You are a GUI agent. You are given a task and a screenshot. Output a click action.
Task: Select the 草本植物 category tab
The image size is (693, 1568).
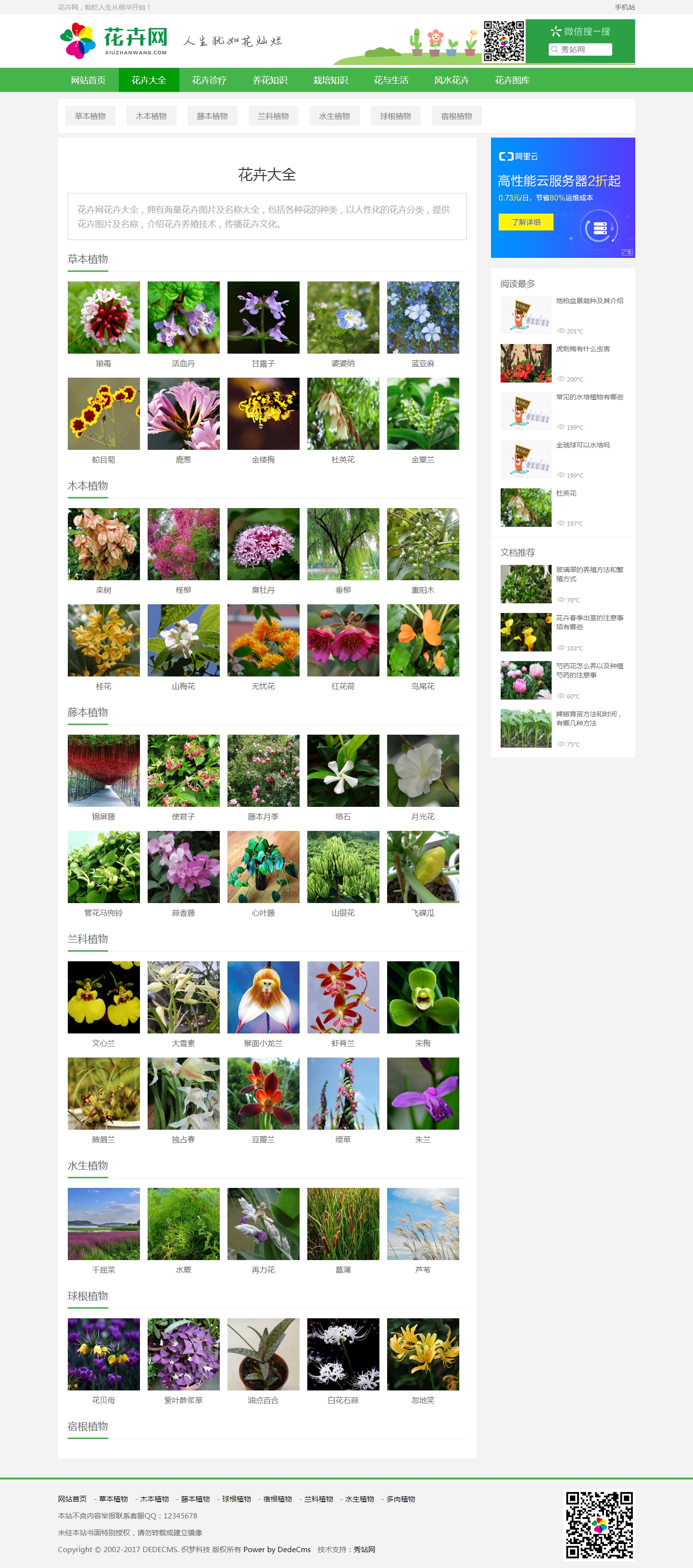(90, 115)
